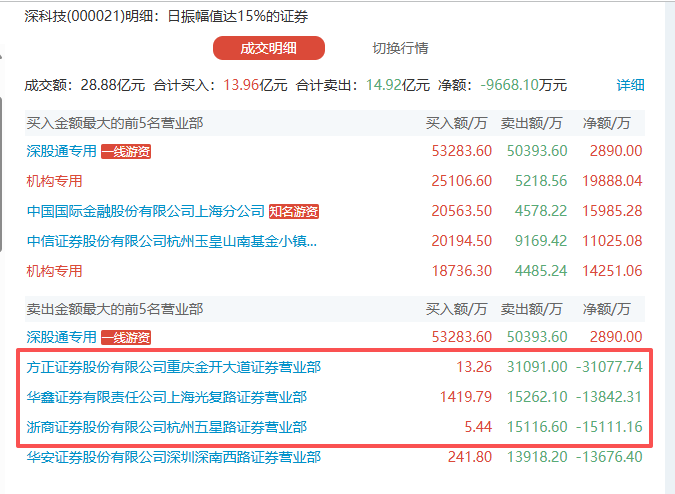
Task: Open 中信证券杭州玉皇山南基金小镇 branch link
Action: (171, 241)
